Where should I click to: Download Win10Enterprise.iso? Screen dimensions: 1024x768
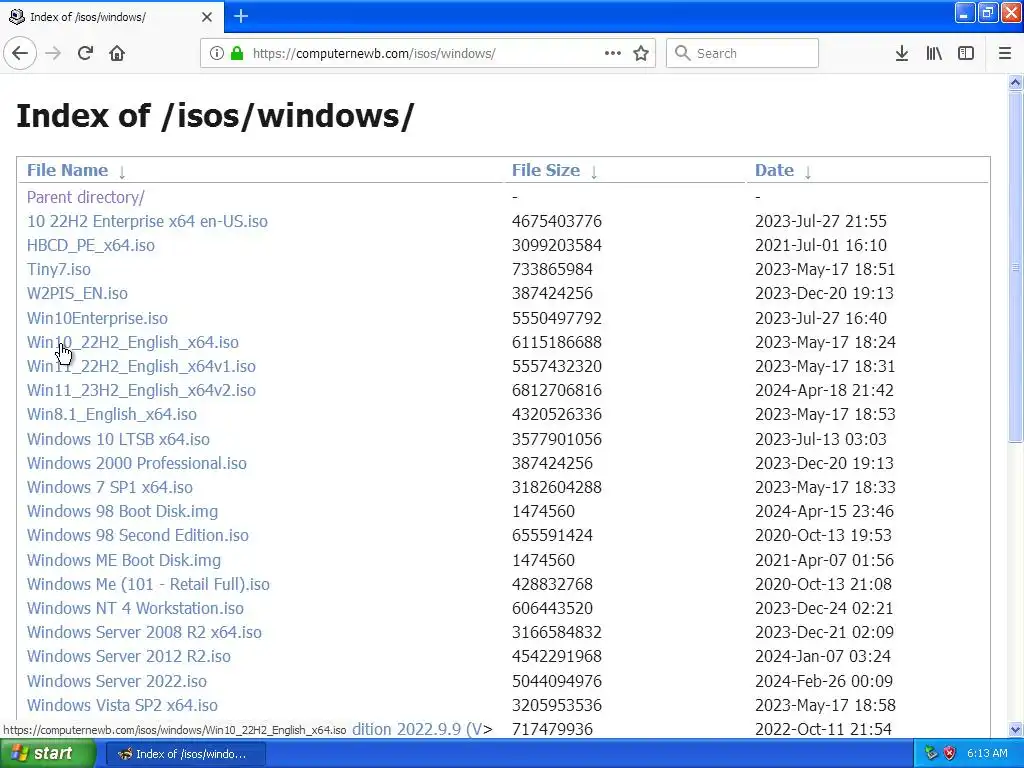tap(97, 319)
